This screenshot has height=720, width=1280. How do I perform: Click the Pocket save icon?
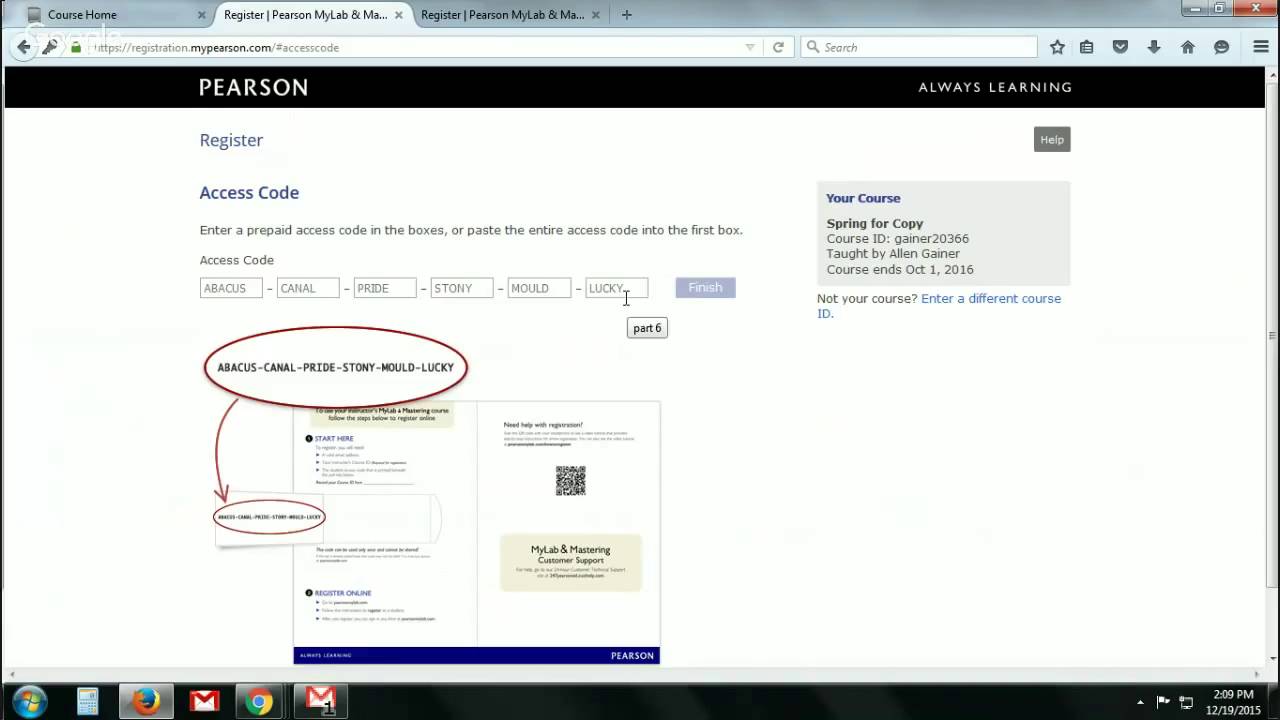(x=1121, y=47)
